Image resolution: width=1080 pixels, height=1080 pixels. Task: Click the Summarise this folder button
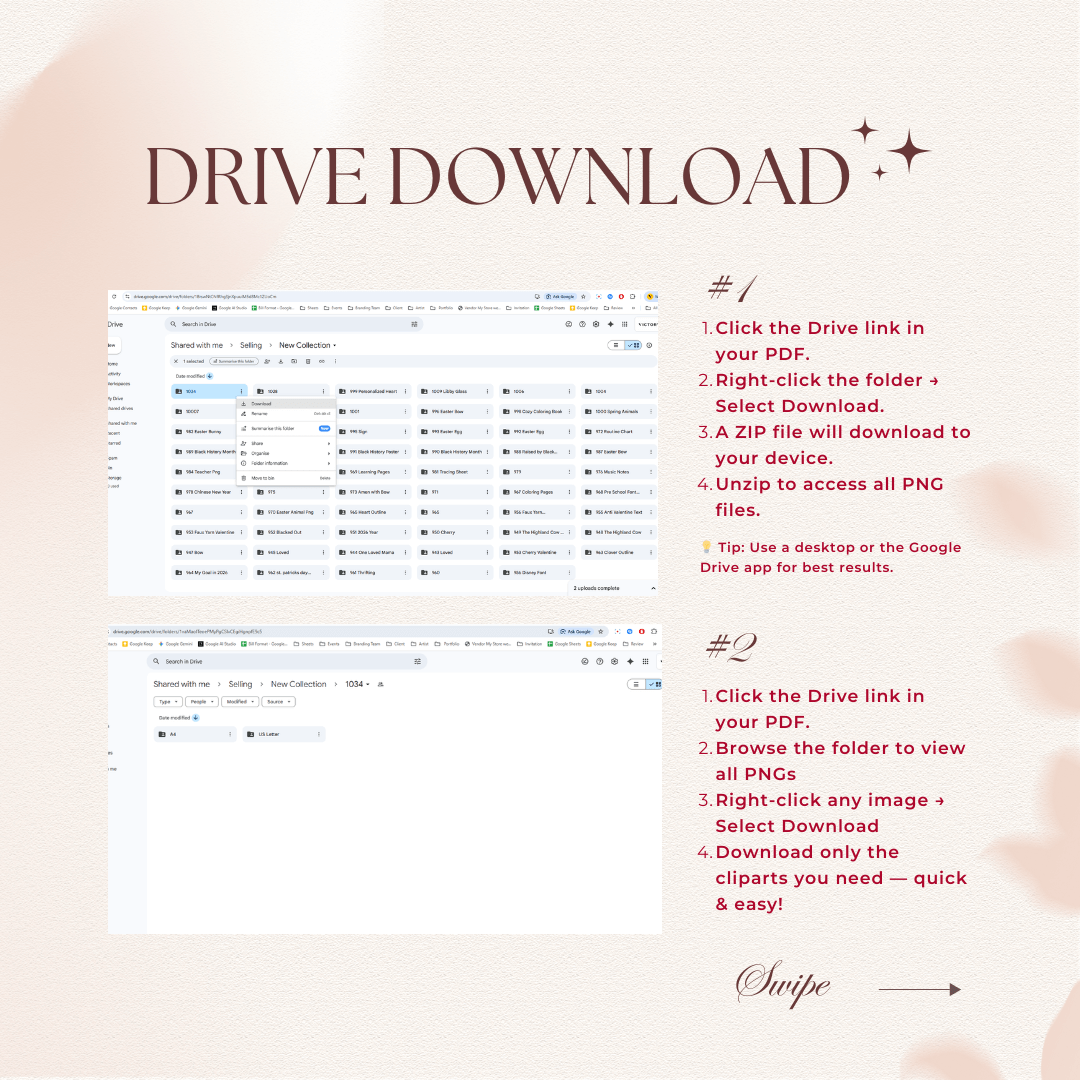click(x=234, y=361)
